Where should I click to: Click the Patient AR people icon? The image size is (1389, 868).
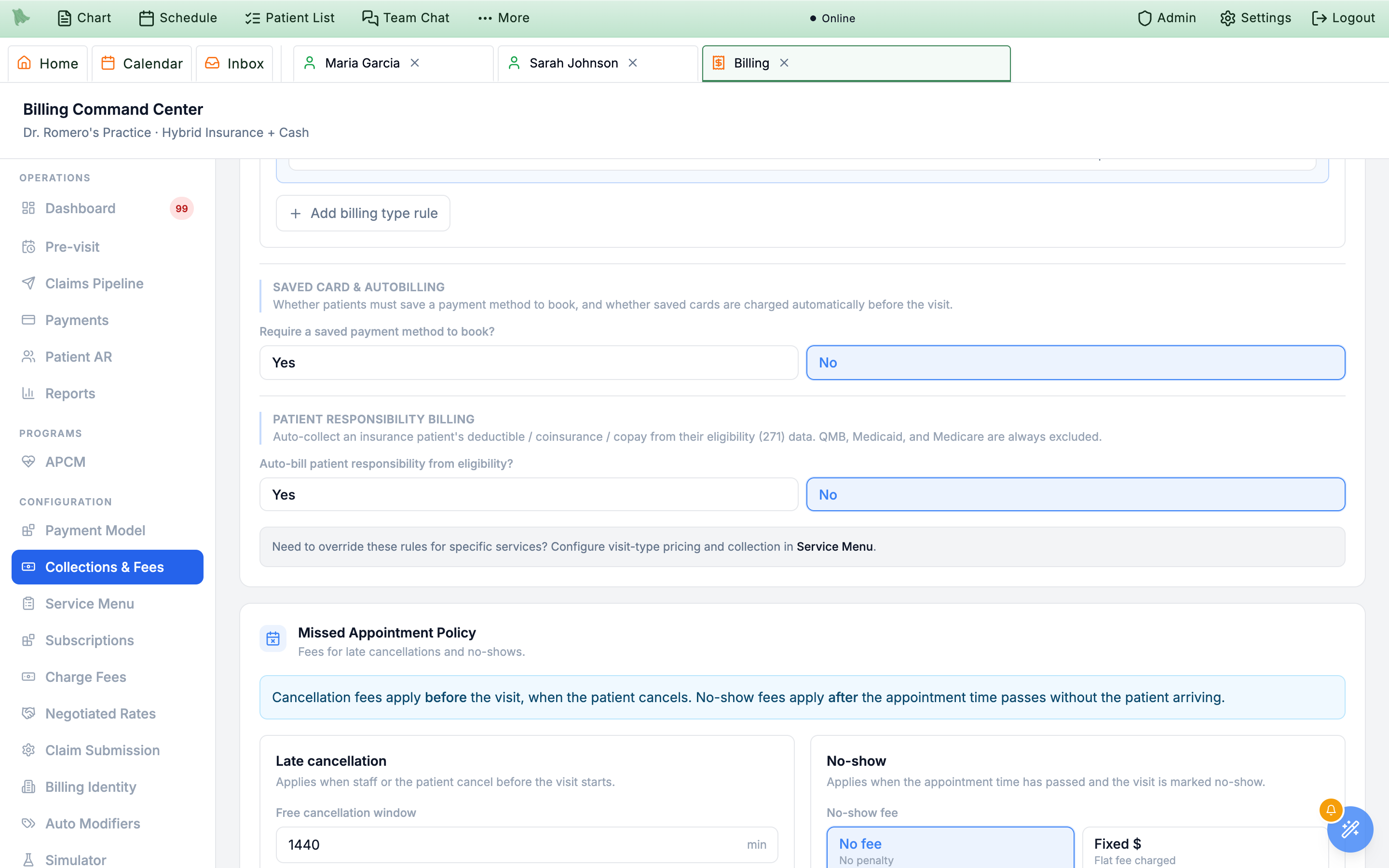tap(28, 357)
